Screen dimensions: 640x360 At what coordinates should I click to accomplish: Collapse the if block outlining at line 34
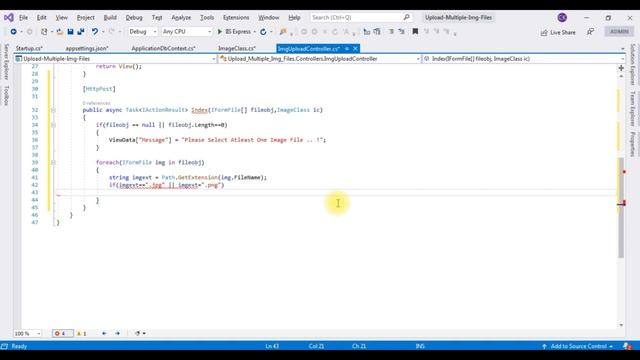[53, 125]
